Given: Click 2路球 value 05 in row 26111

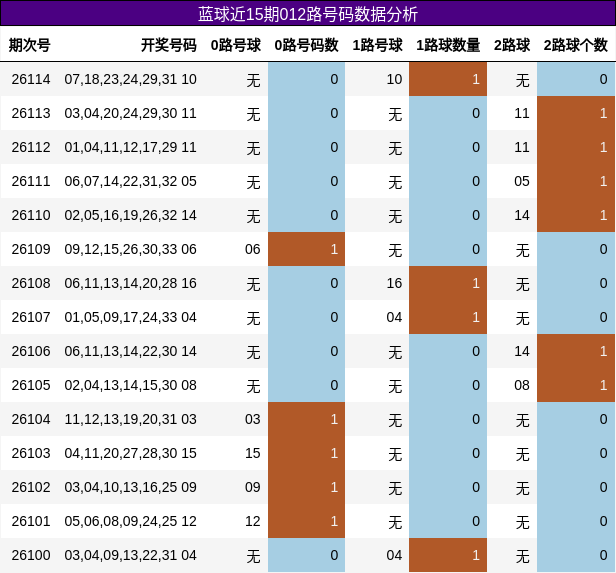Looking at the screenshot, I should [x=522, y=181].
